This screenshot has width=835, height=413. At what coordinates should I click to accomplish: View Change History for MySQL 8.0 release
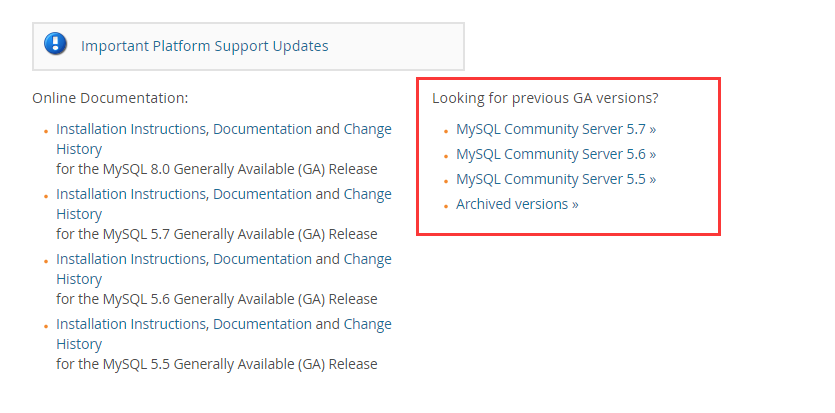367,129
